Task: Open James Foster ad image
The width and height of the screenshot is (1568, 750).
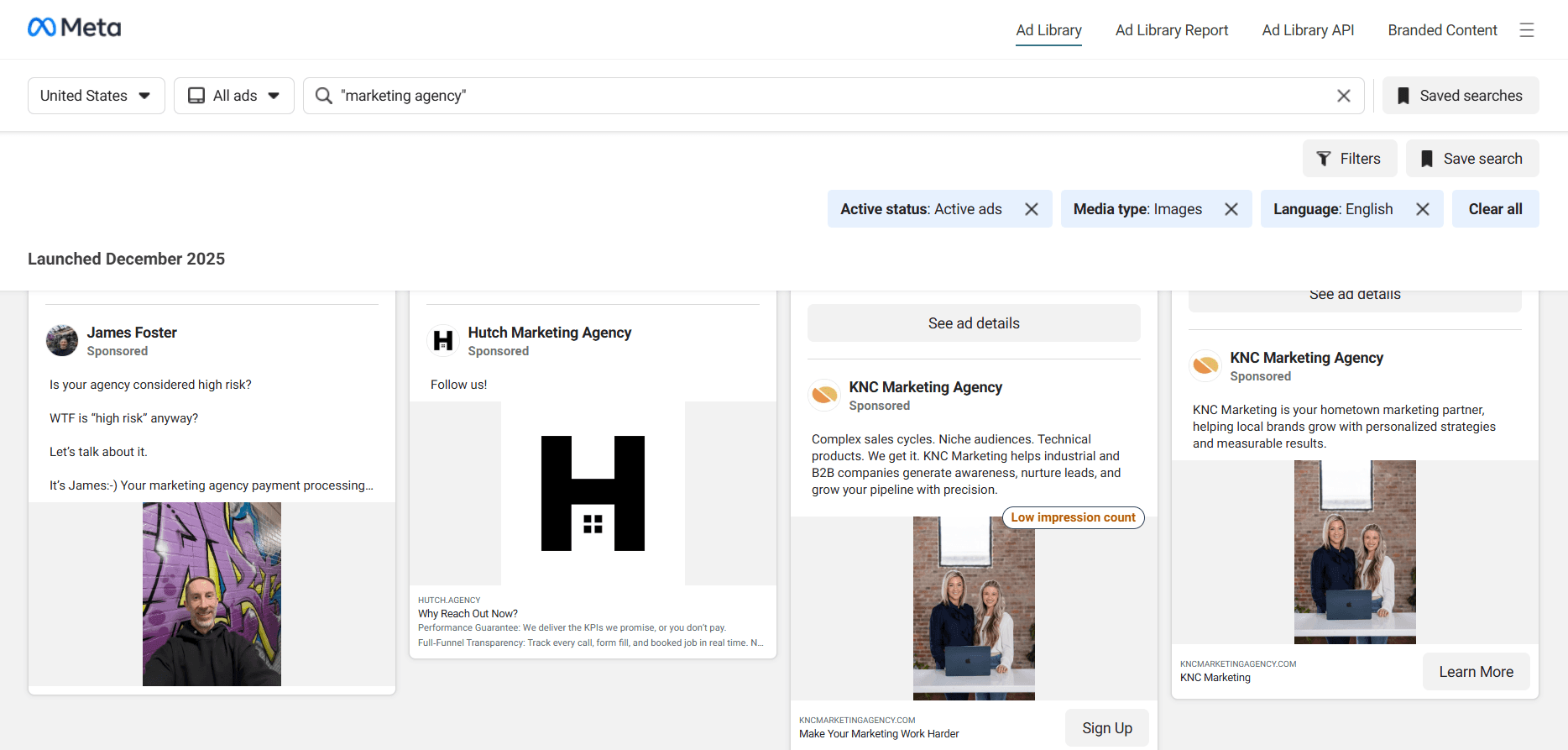Action: tap(212, 595)
